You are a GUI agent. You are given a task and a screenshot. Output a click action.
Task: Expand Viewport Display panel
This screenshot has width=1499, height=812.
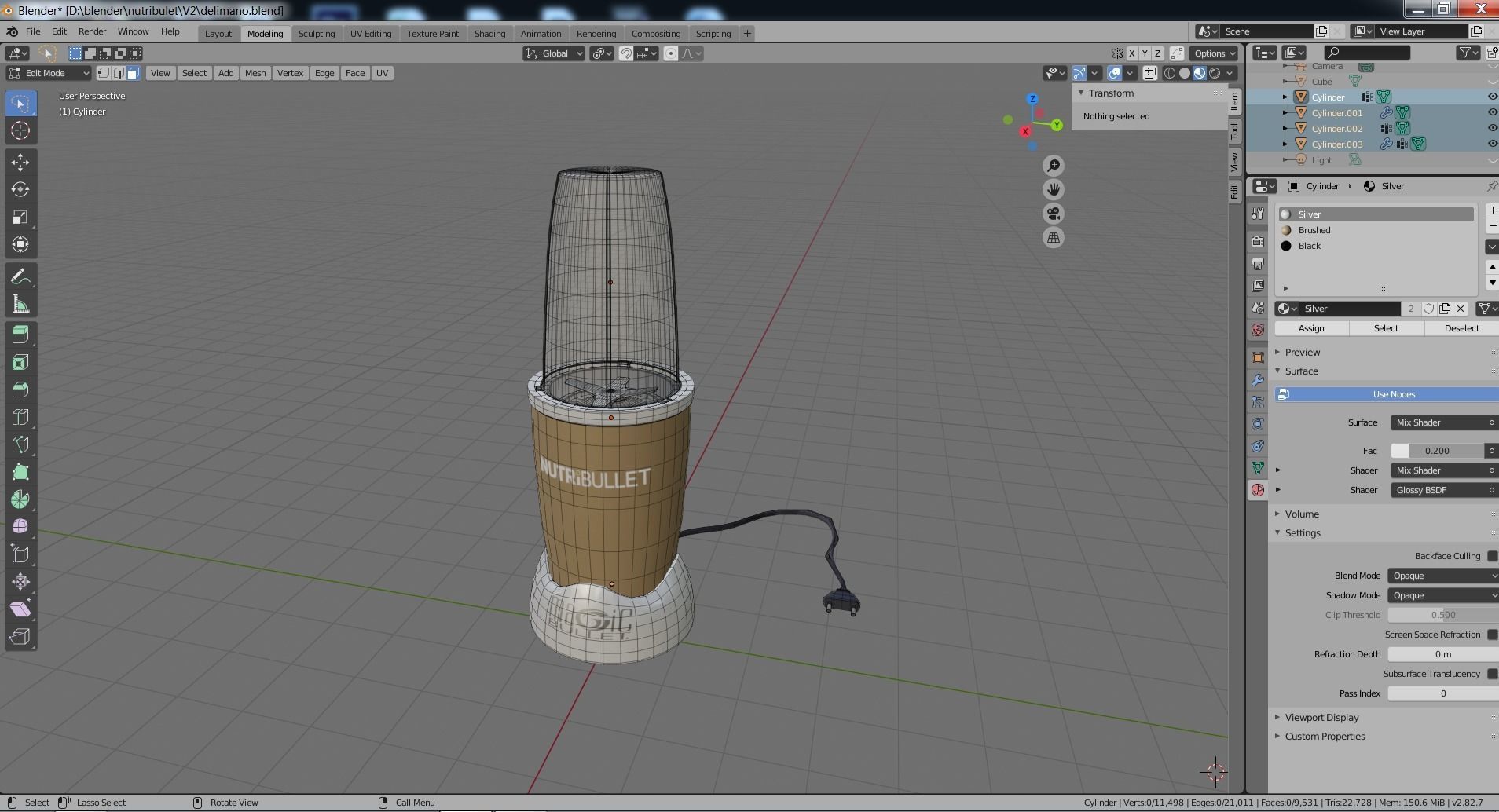click(1321, 718)
